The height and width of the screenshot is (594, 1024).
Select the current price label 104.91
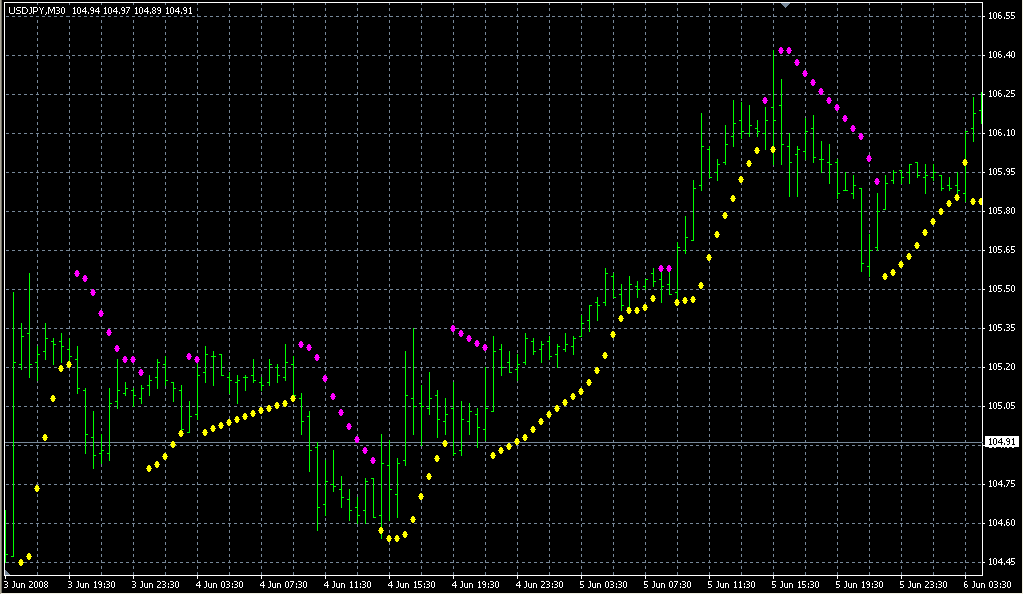click(1001, 442)
